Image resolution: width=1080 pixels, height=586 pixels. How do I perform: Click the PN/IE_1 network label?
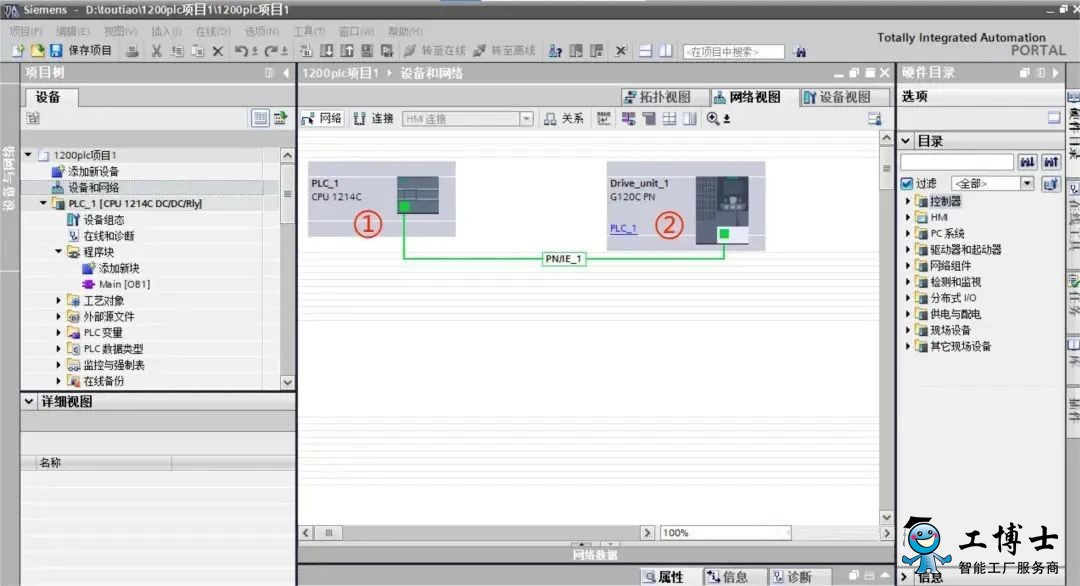click(x=564, y=259)
